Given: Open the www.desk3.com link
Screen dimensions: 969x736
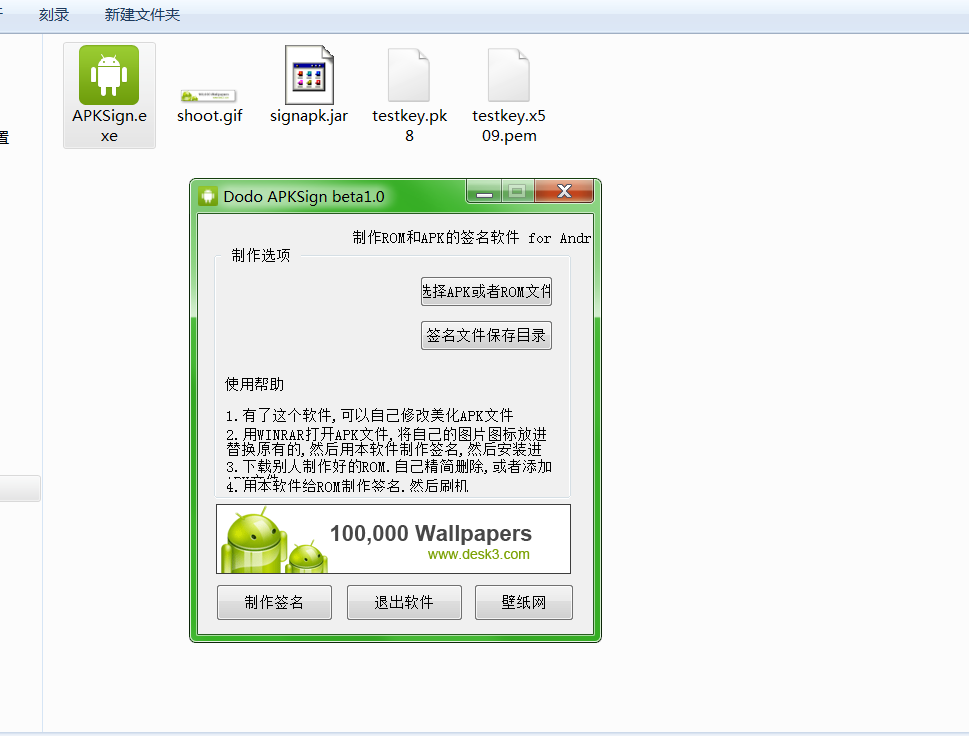Looking at the screenshot, I should (478, 555).
